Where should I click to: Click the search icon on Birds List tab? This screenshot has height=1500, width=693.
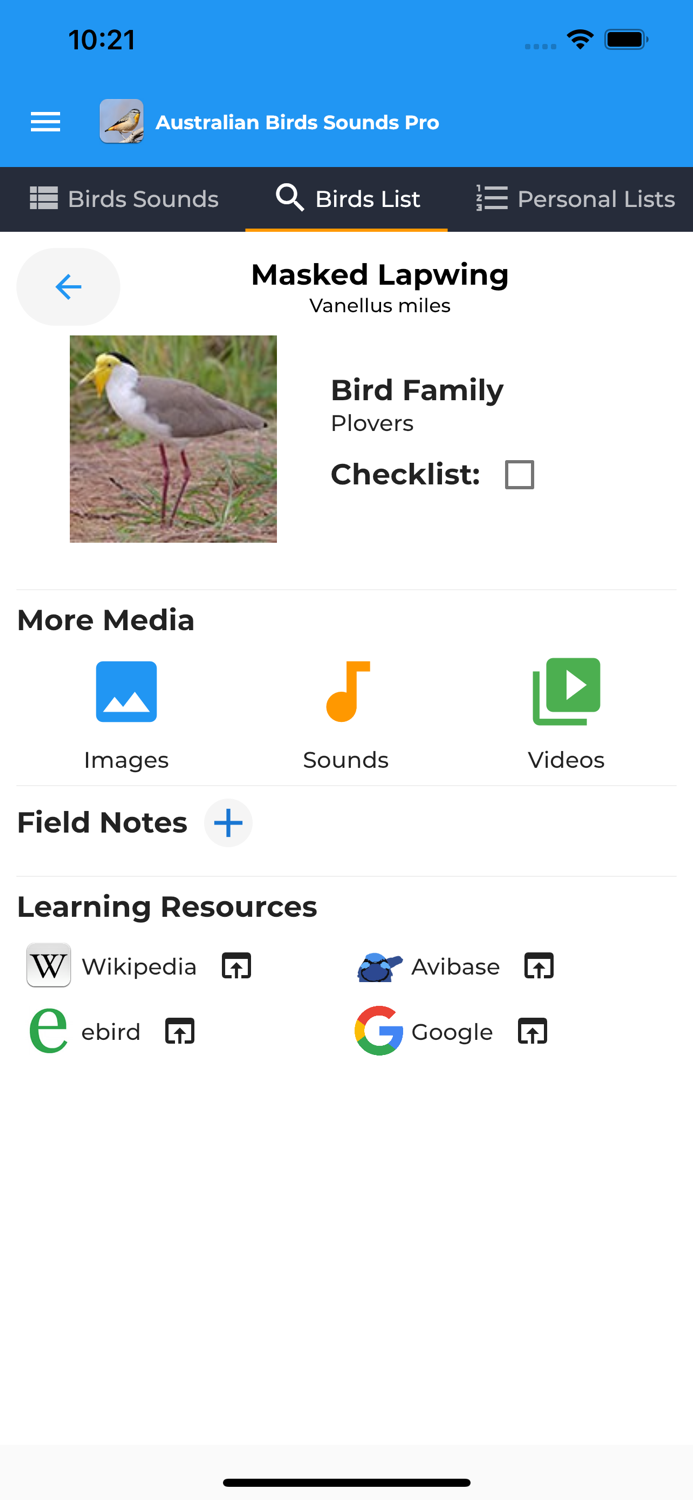tap(289, 198)
